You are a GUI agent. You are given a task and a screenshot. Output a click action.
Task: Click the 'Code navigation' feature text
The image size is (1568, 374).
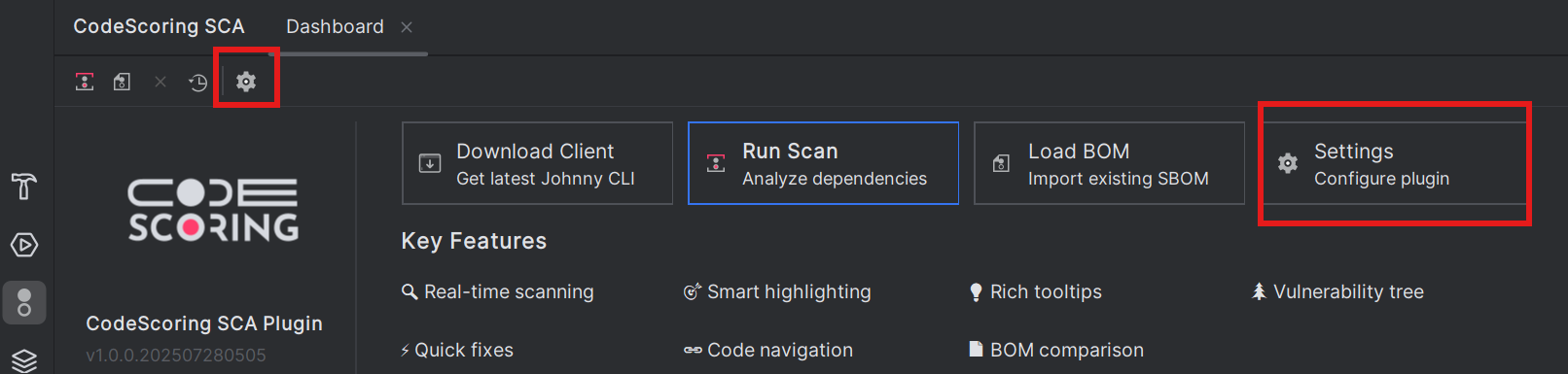pyautogui.click(x=780, y=350)
